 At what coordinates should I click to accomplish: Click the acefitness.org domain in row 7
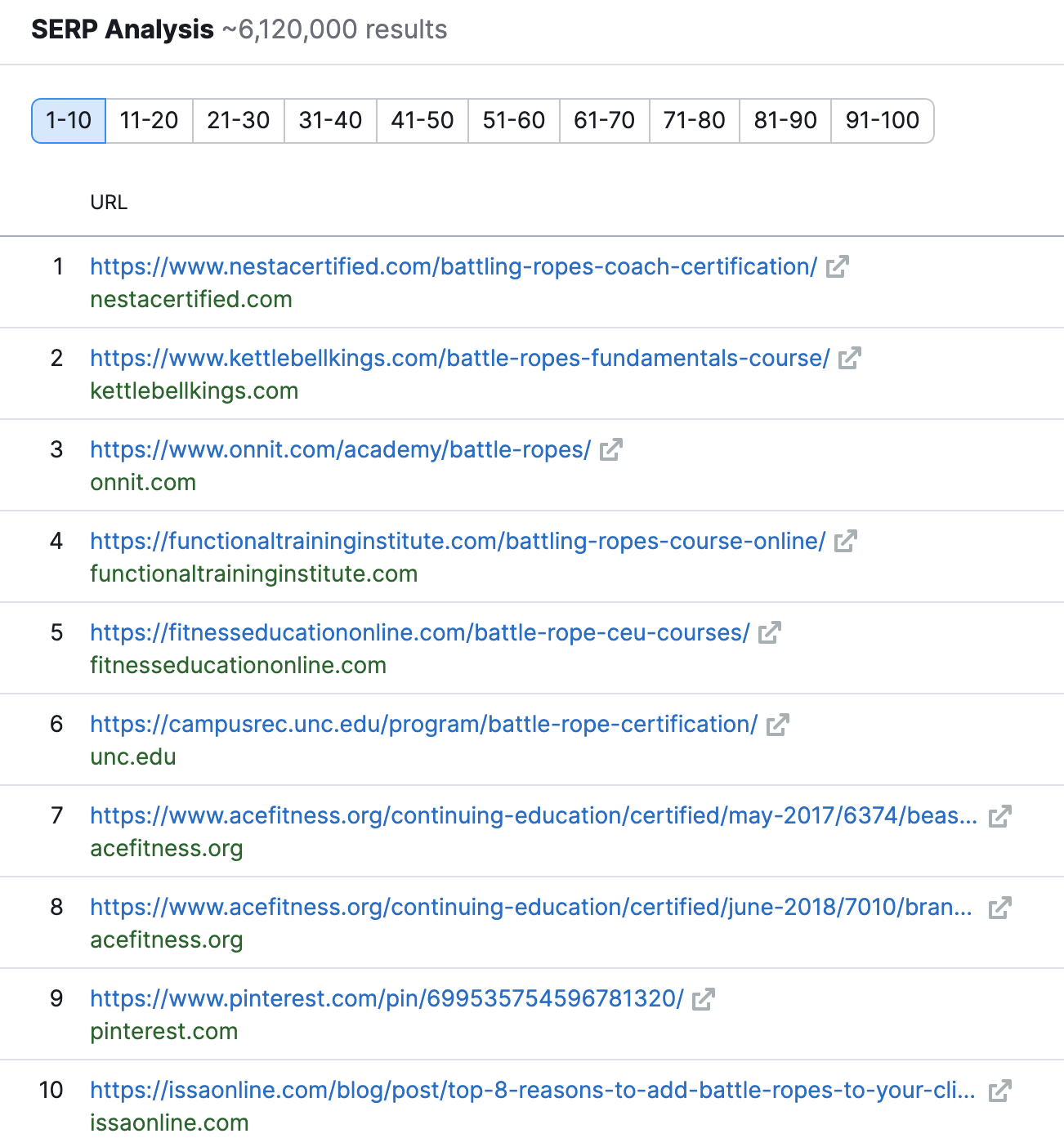167,848
